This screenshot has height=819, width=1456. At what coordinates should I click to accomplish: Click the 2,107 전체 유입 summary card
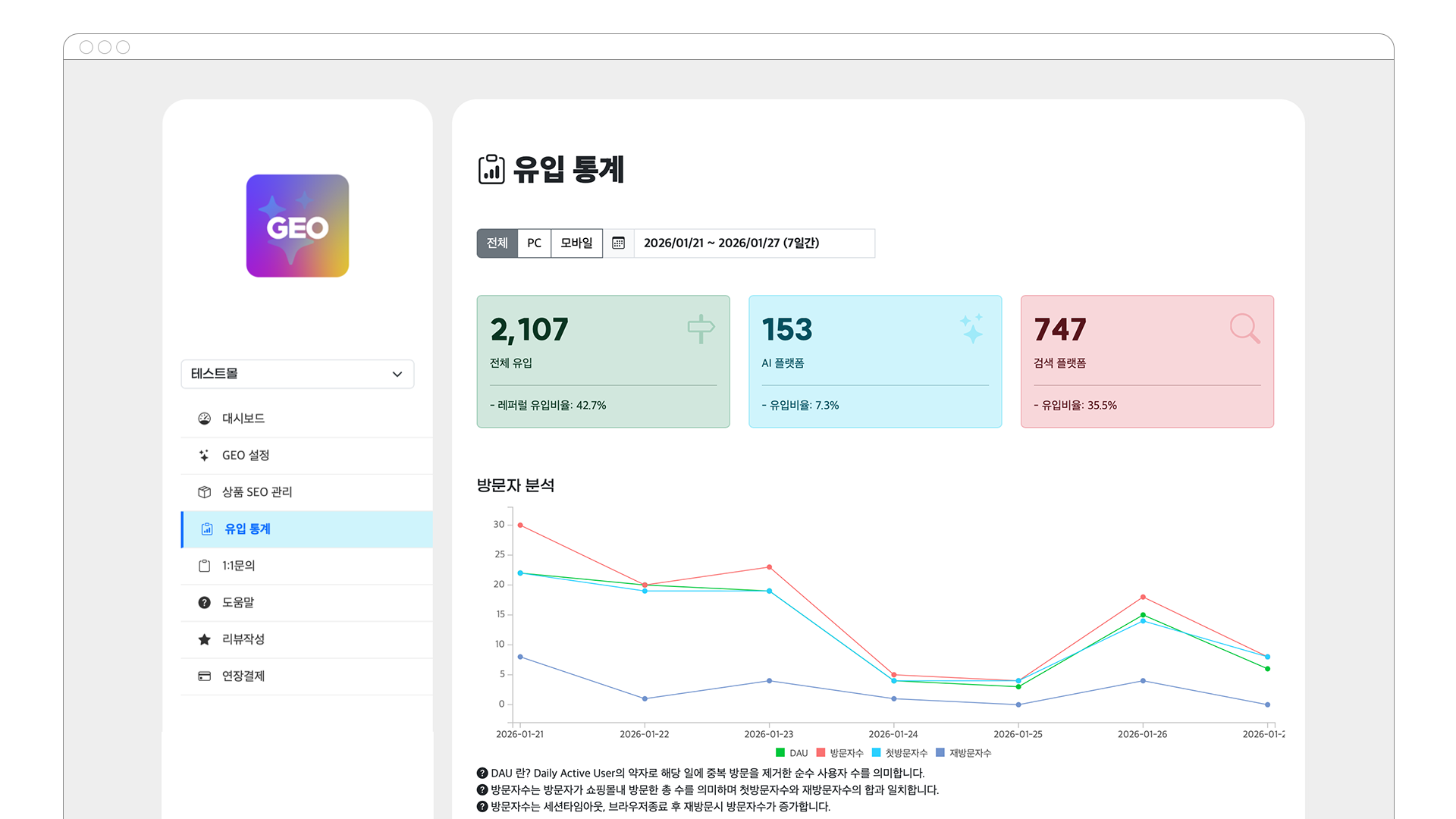[x=603, y=361]
